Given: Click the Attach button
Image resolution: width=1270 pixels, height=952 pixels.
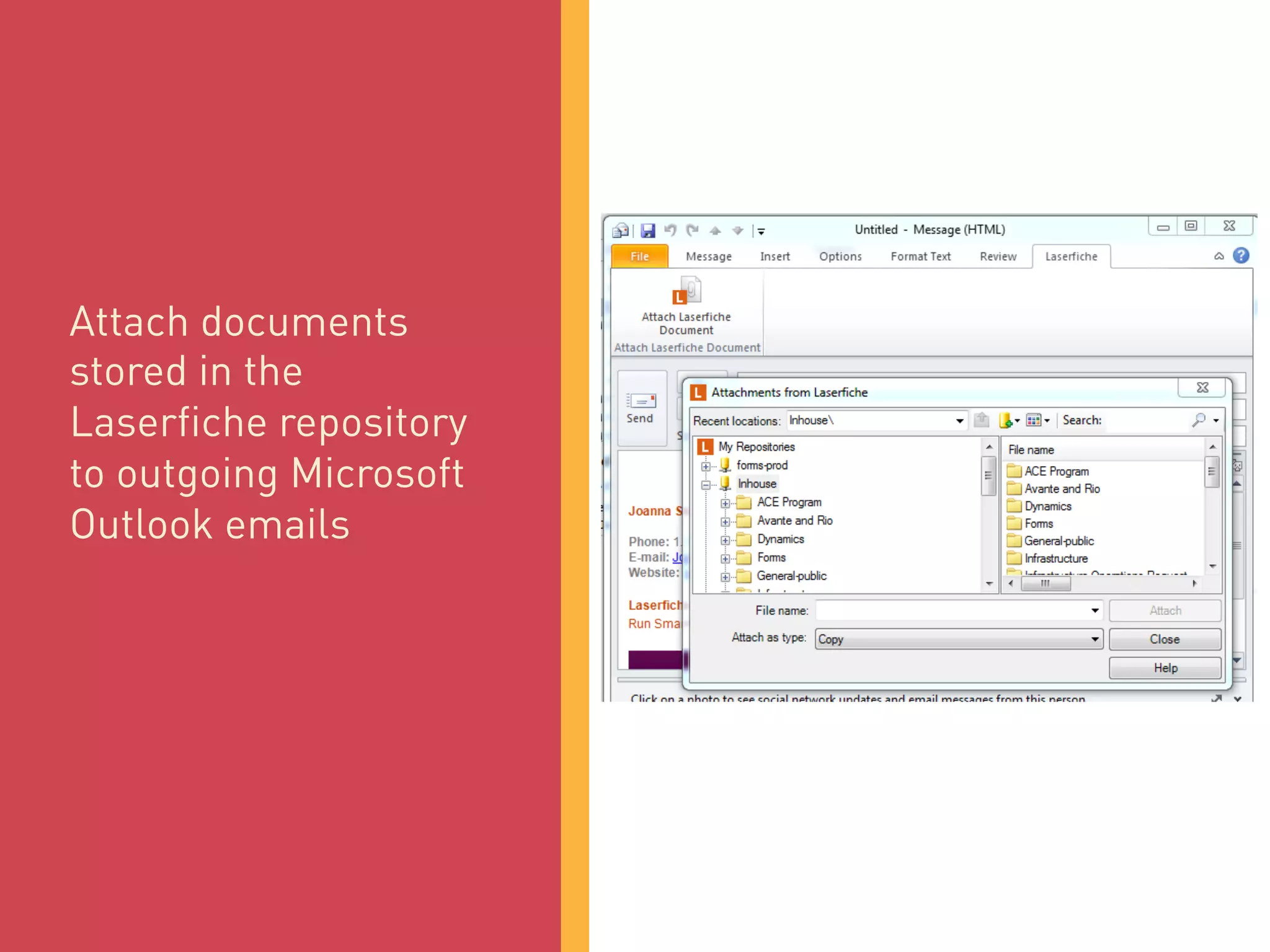Looking at the screenshot, I should [x=1165, y=610].
